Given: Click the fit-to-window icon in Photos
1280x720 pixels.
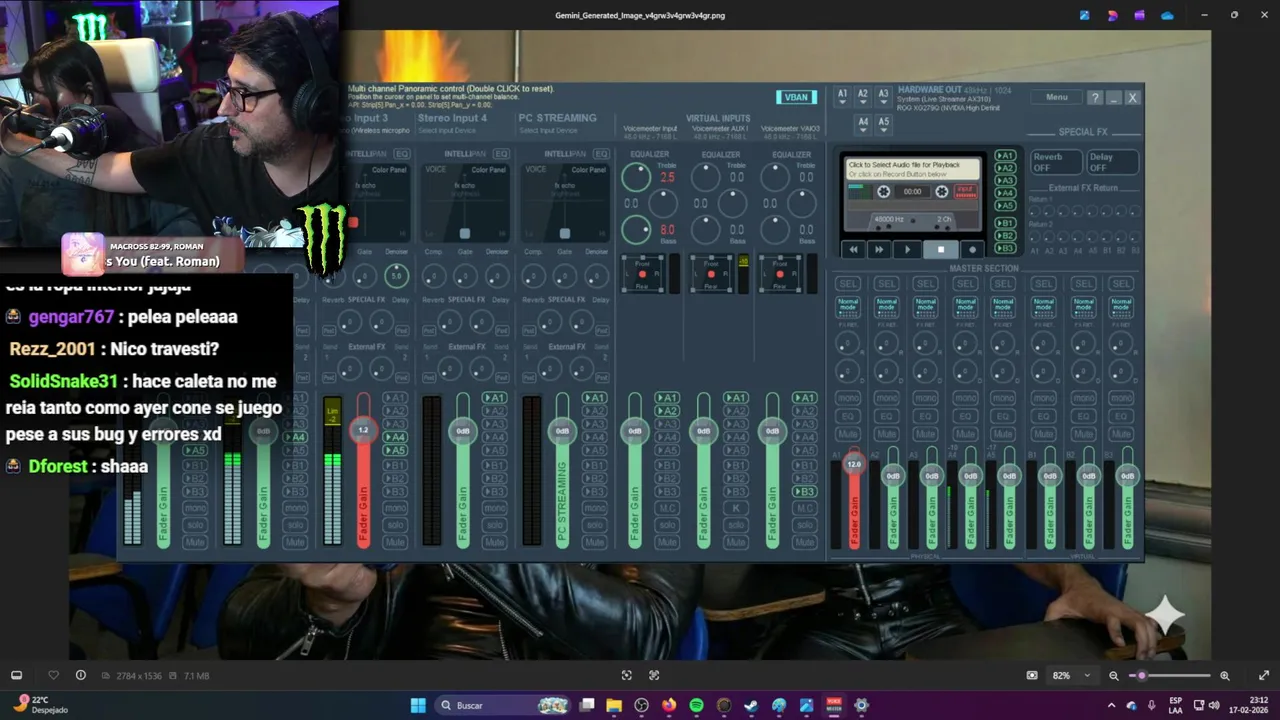Looking at the screenshot, I should (627, 675).
